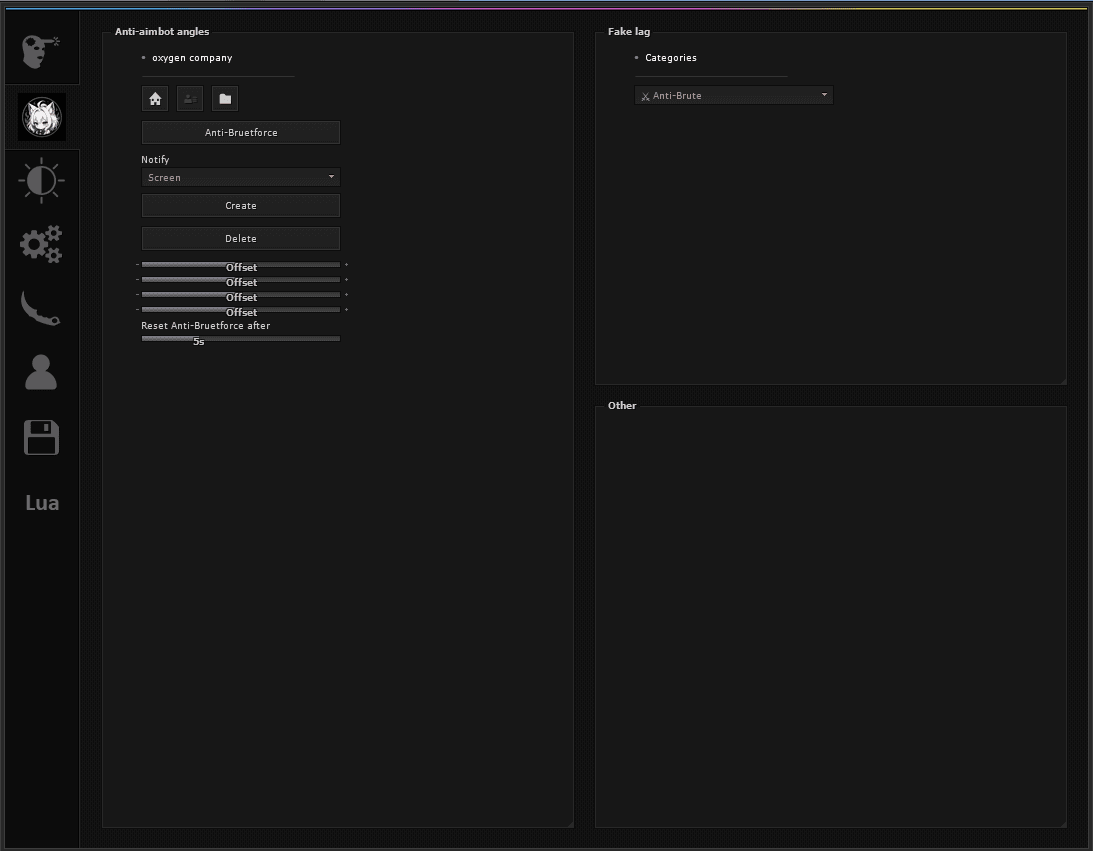The image size is (1093, 851).
Task: Open the gears tab in the sidebar
Action: (41, 244)
